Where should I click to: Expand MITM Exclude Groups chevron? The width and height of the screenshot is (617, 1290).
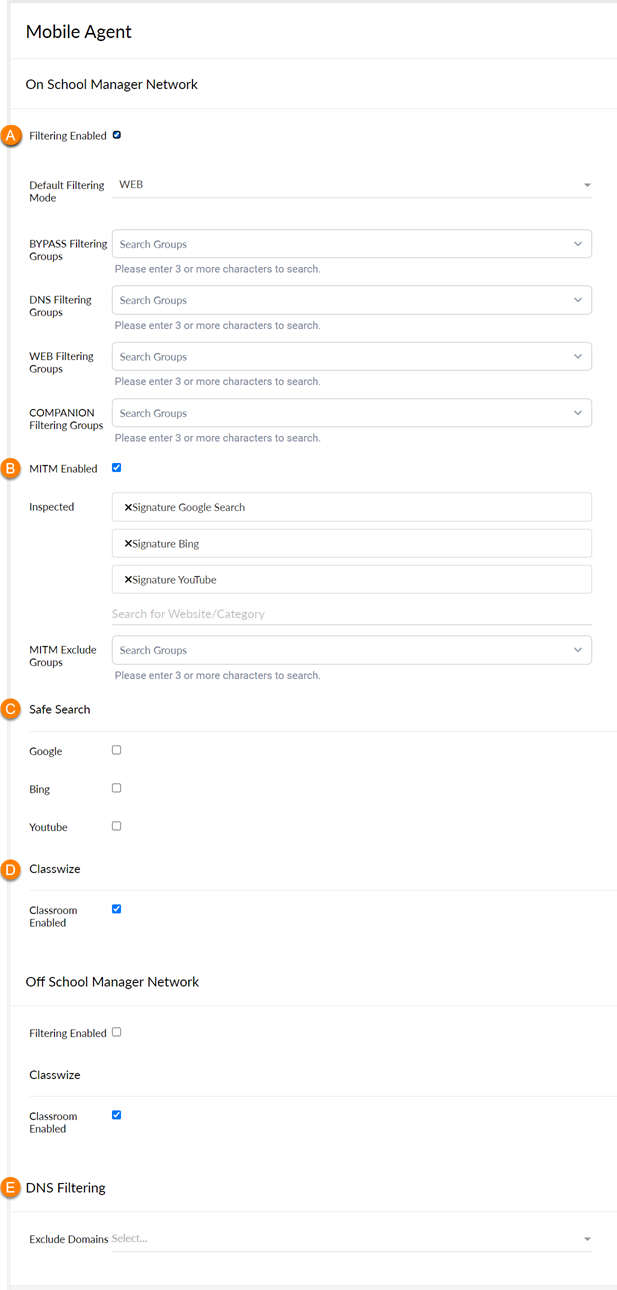click(578, 650)
